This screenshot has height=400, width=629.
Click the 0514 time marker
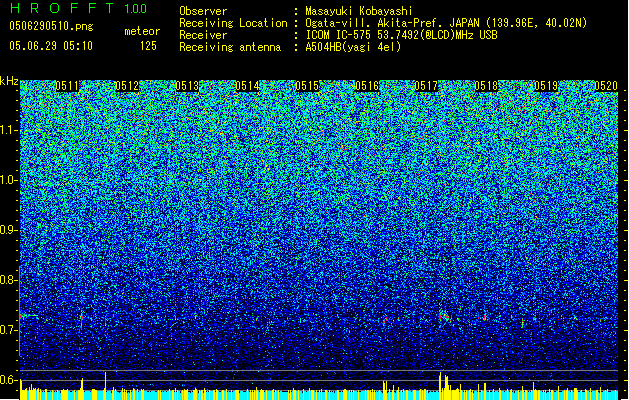[247, 86]
